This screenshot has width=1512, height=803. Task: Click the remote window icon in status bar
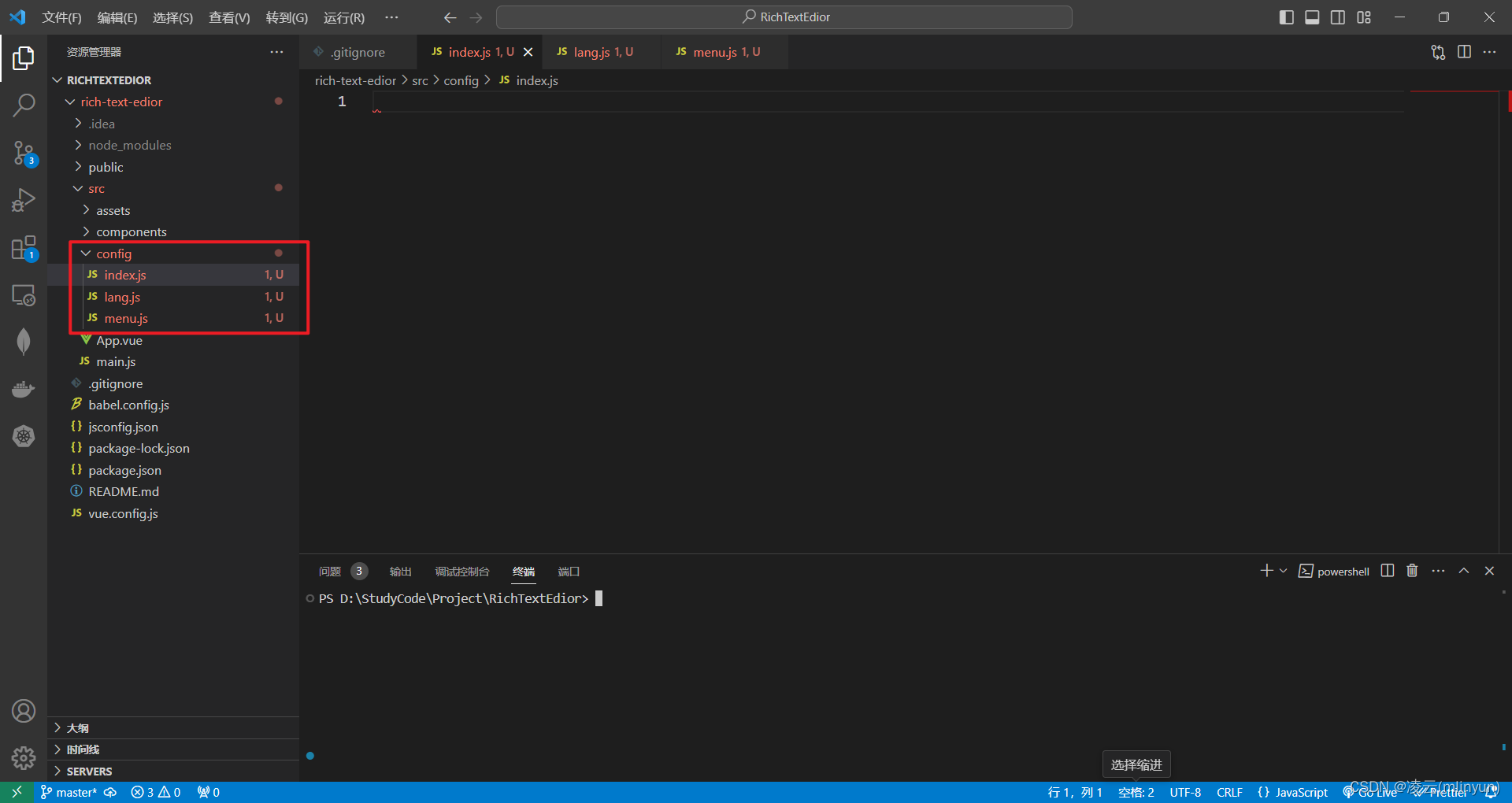coord(17,792)
